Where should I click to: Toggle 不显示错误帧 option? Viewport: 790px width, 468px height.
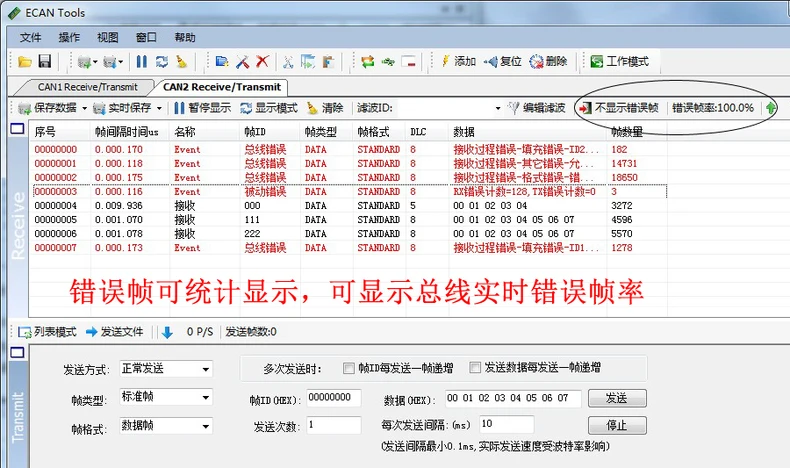[619, 108]
